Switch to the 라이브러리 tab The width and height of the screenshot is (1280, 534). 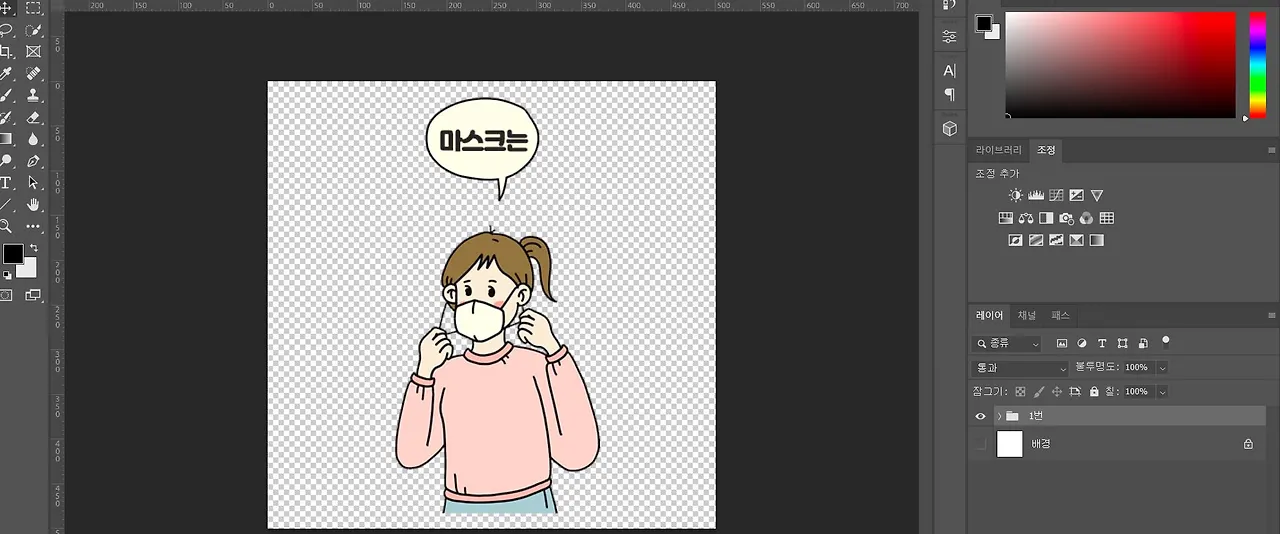(x=999, y=150)
